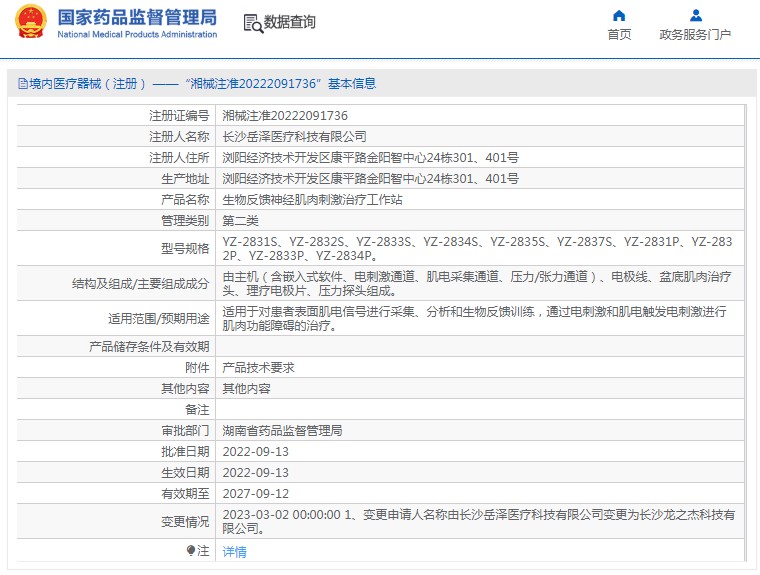Go to 首页 link

[x=619, y=34]
